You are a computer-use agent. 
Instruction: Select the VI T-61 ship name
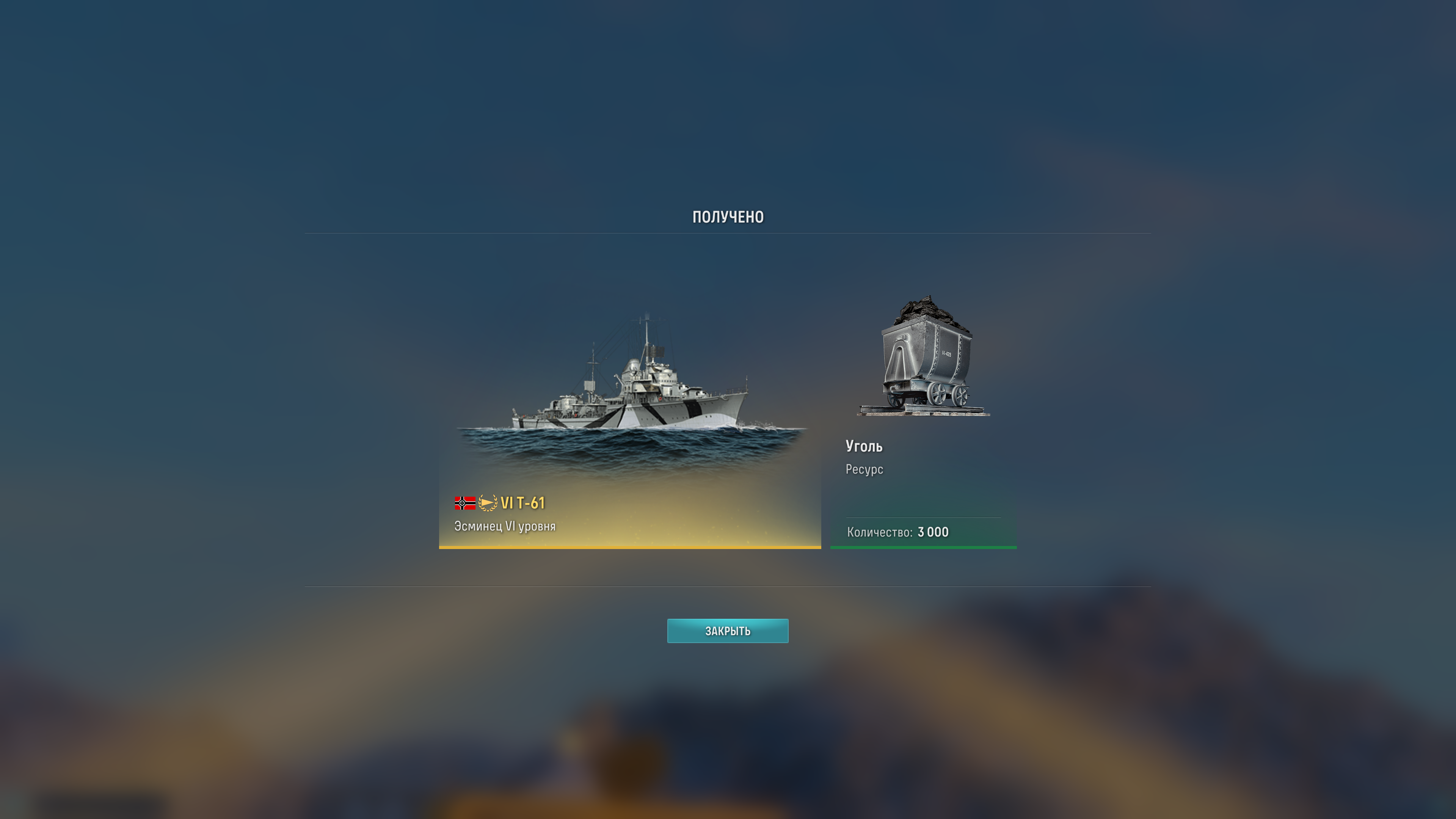[x=522, y=502]
